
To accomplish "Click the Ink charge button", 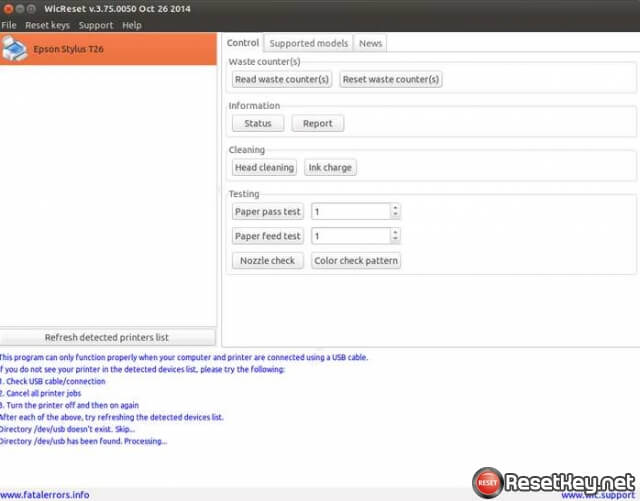I will click(x=330, y=167).
